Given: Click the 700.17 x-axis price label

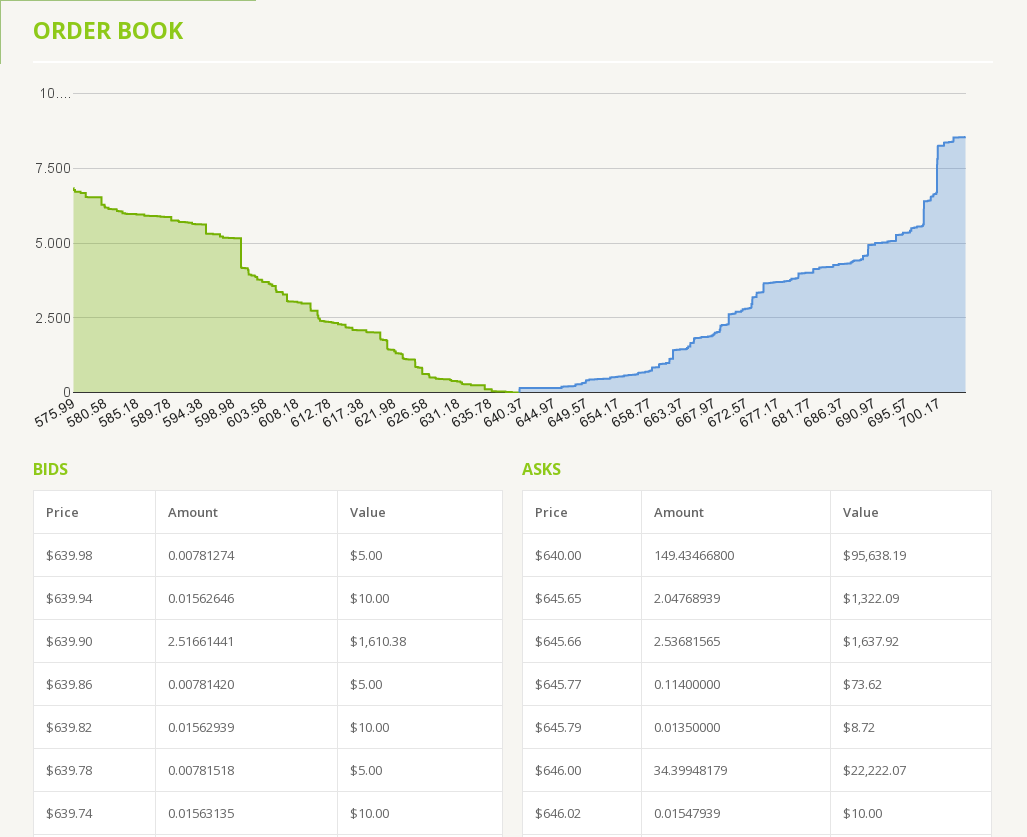Looking at the screenshot, I should (x=918, y=413).
